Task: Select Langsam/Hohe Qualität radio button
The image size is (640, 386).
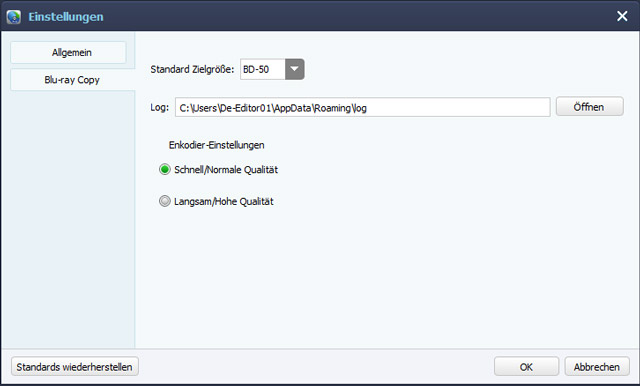Action: click(165, 201)
